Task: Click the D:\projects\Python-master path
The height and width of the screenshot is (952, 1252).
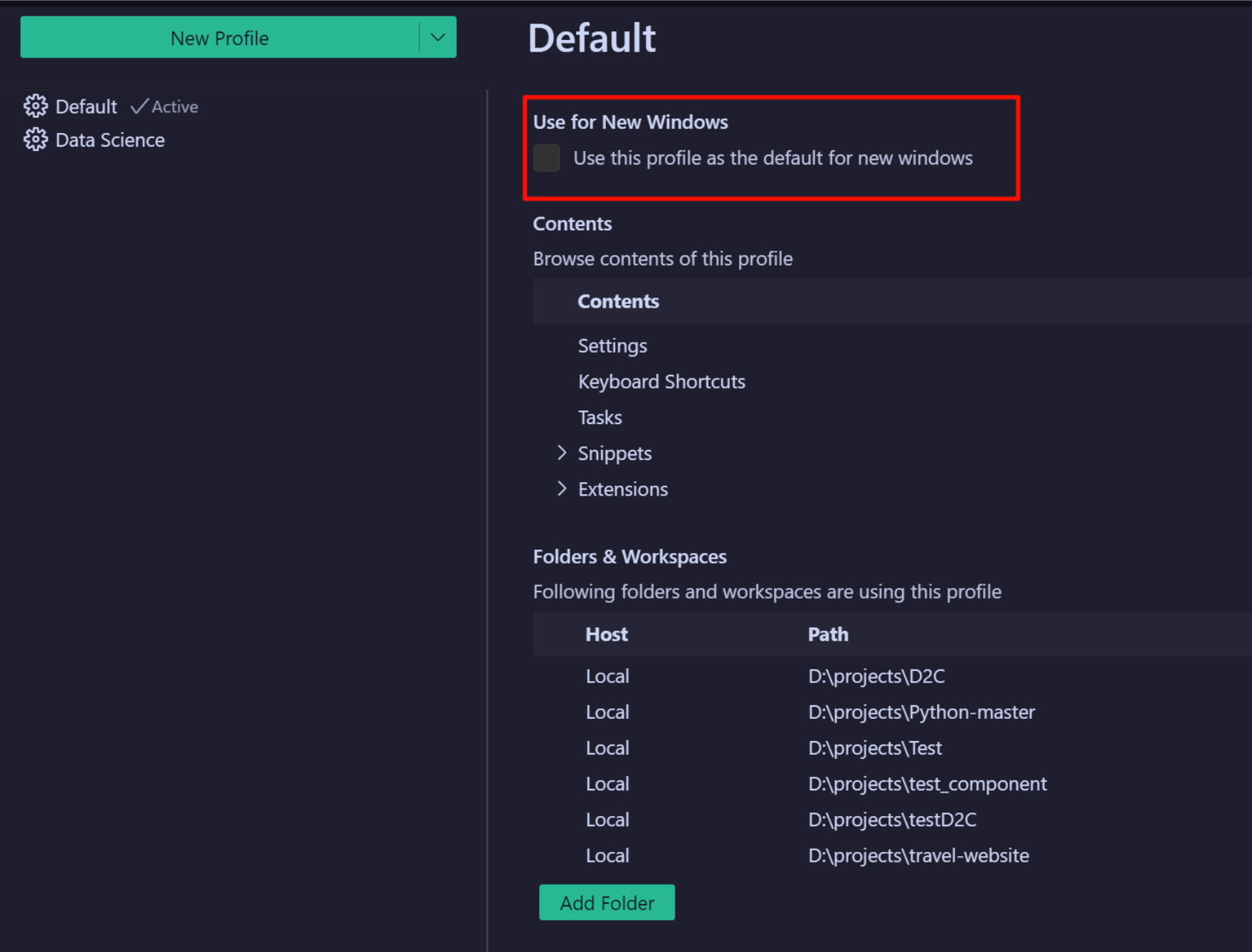Action: pyautogui.click(x=921, y=712)
